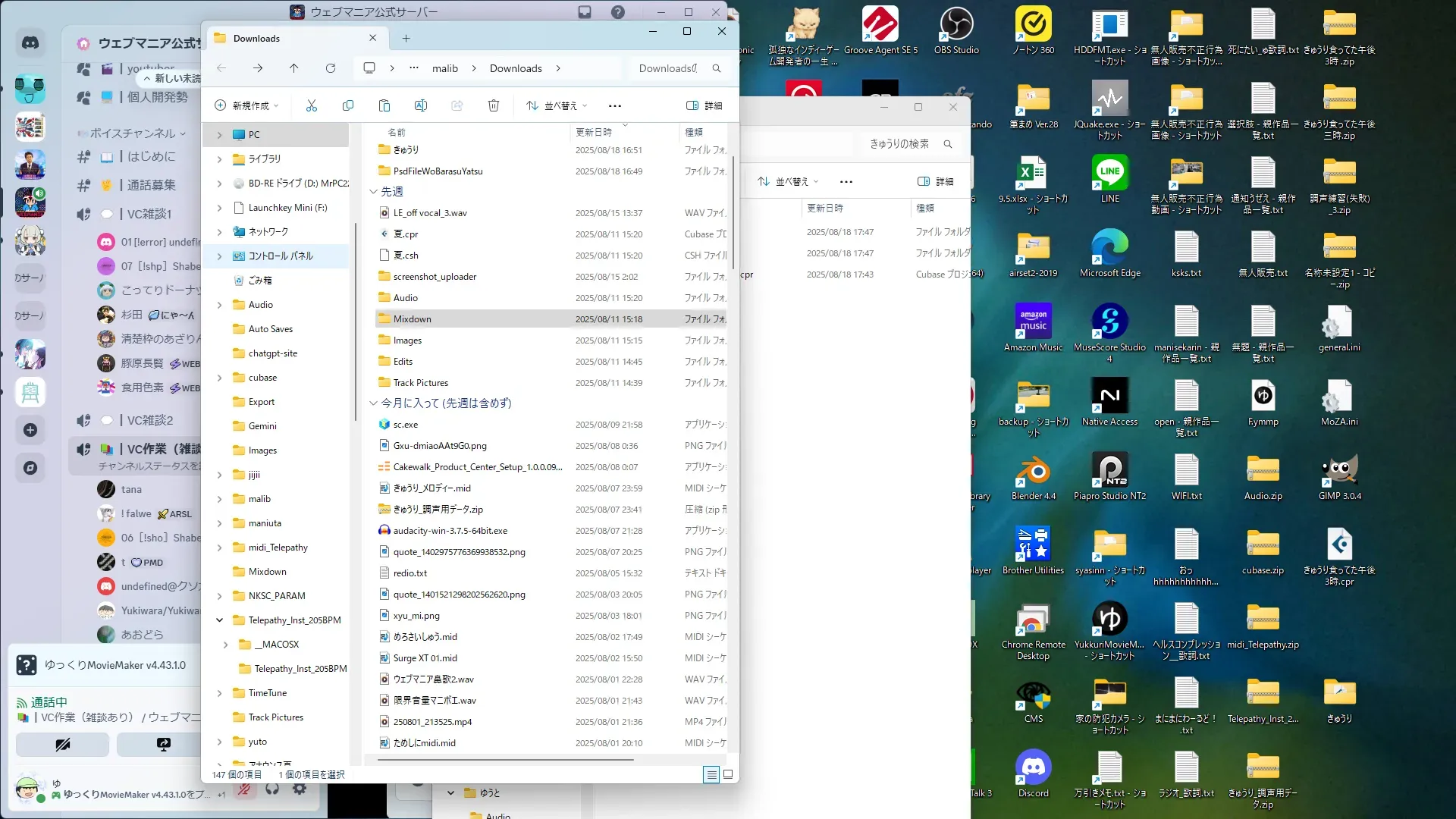Viewport: 1456px width, 819px height.
Task: Click the Refresh icon in Downloads window
Action: tap(331, 68)
